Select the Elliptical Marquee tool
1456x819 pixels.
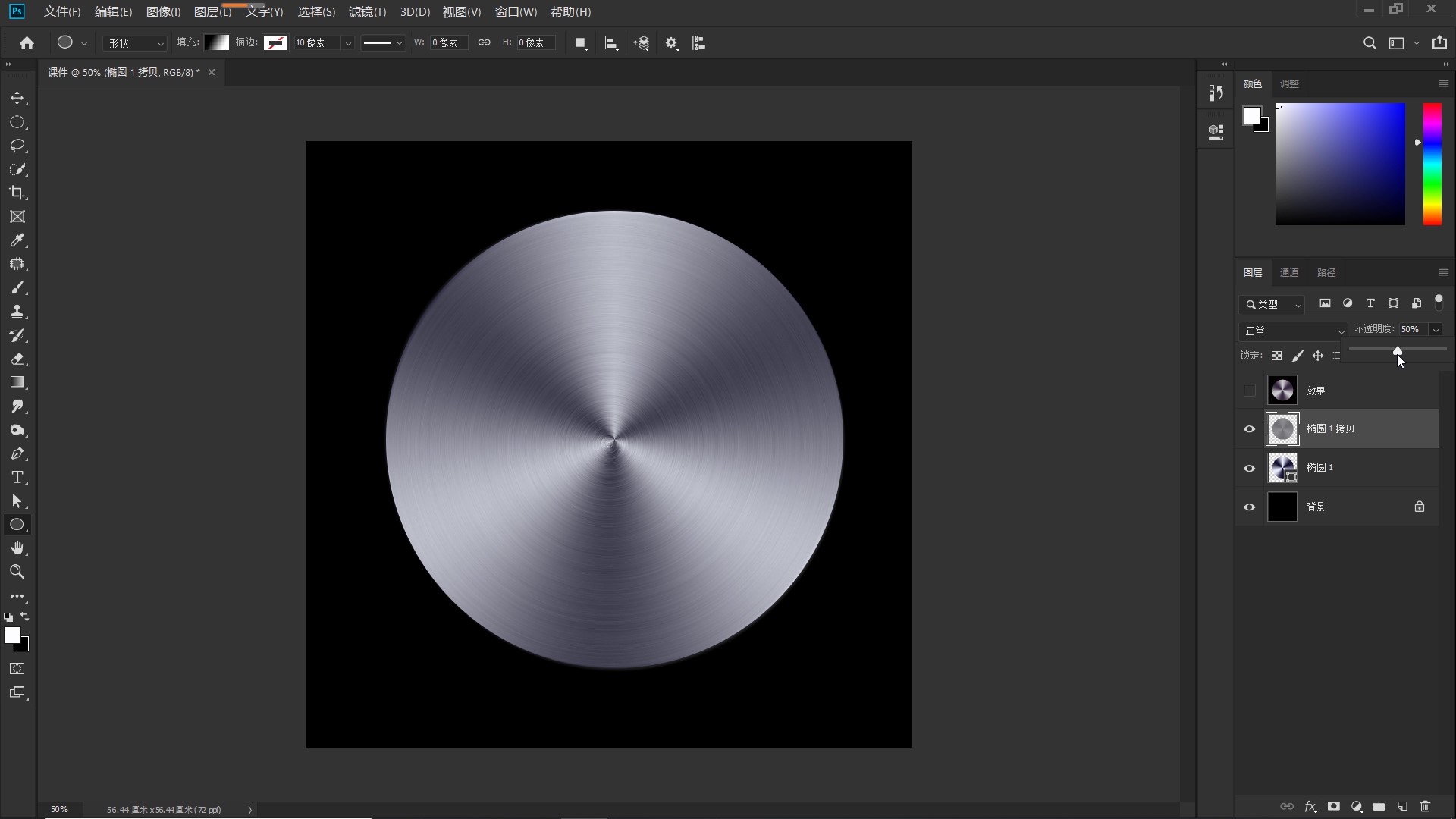17,122
